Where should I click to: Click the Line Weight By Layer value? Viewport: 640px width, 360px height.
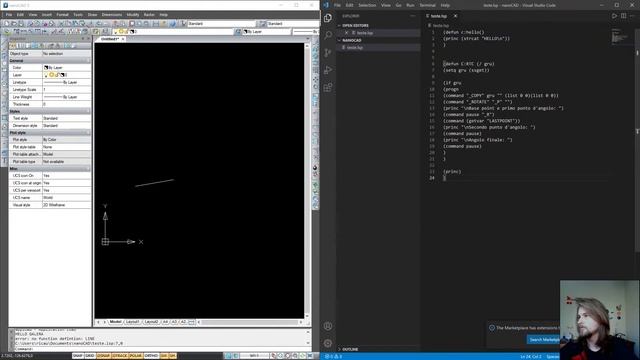click(67, 97)
